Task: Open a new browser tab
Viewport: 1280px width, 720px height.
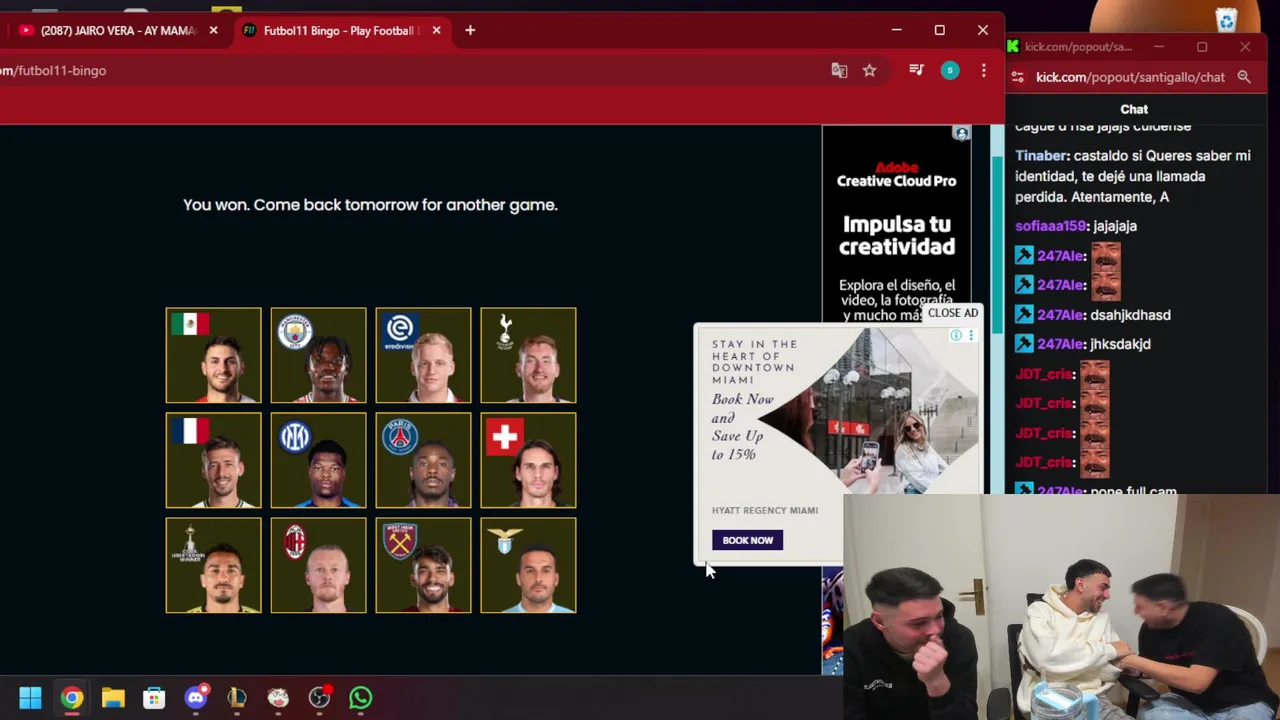Action: click(x=470, y=30)
